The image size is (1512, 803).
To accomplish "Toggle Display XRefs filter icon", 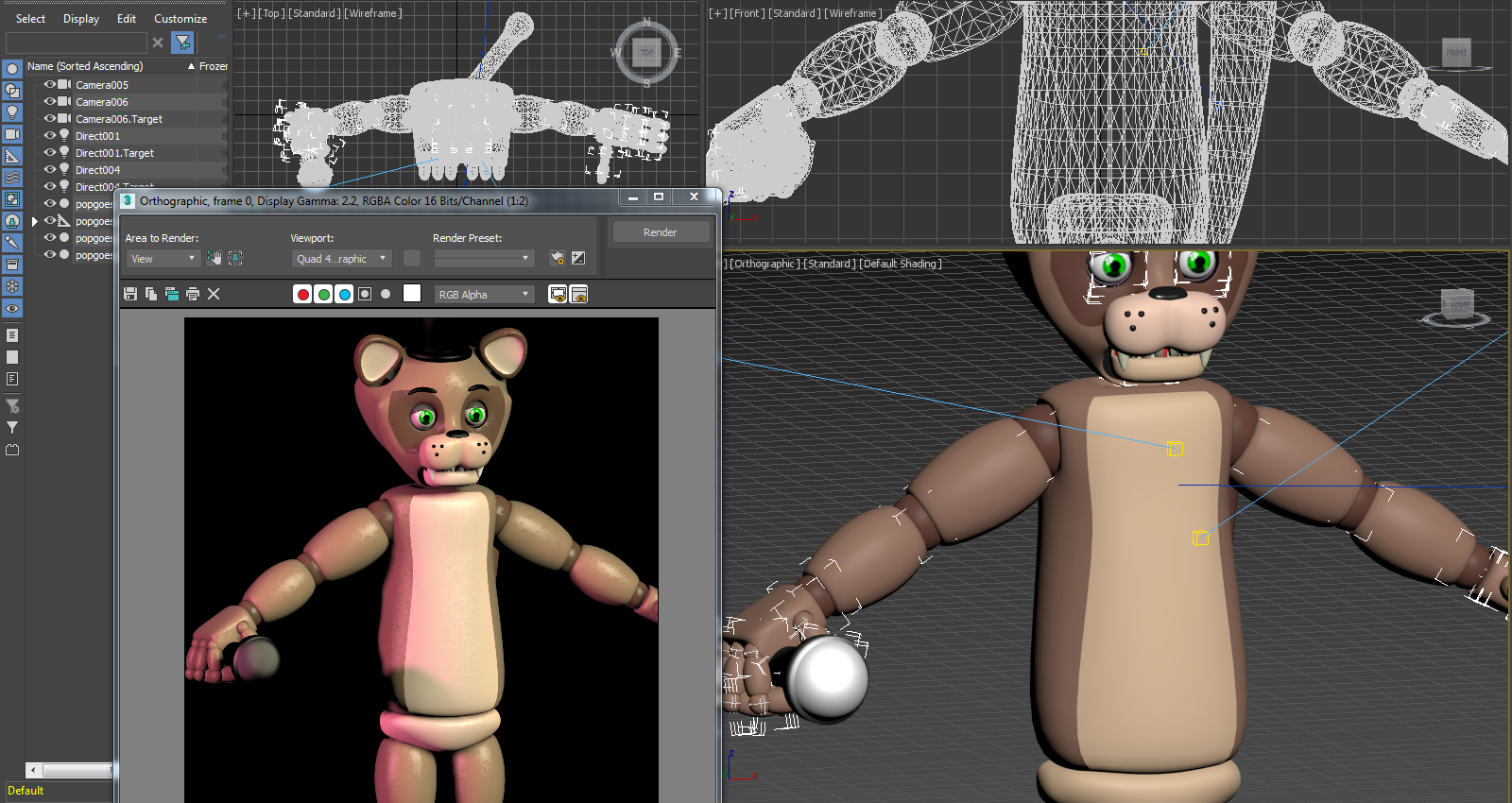I will click(x=12, y=221).
